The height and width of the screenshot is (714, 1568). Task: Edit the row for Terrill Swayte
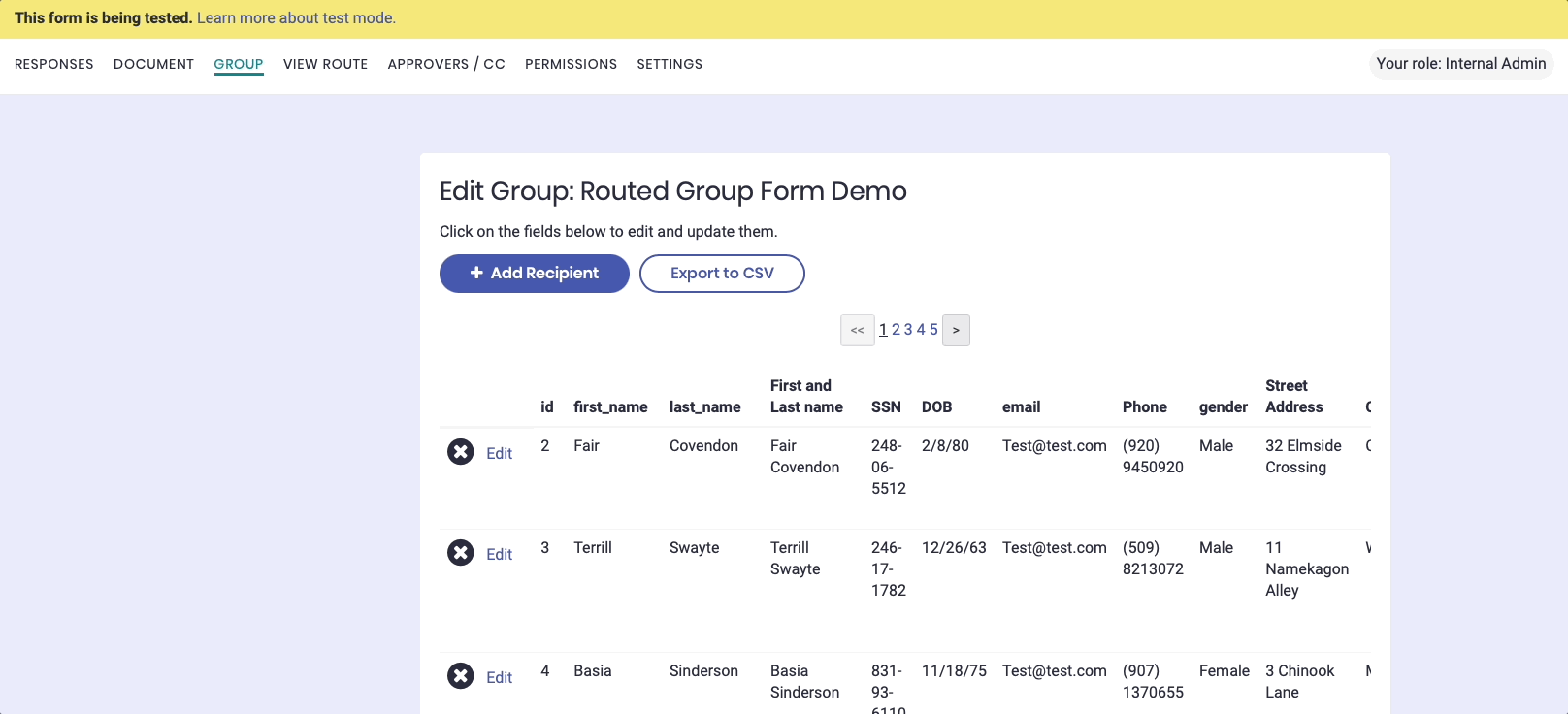click(x=499, y=554)
